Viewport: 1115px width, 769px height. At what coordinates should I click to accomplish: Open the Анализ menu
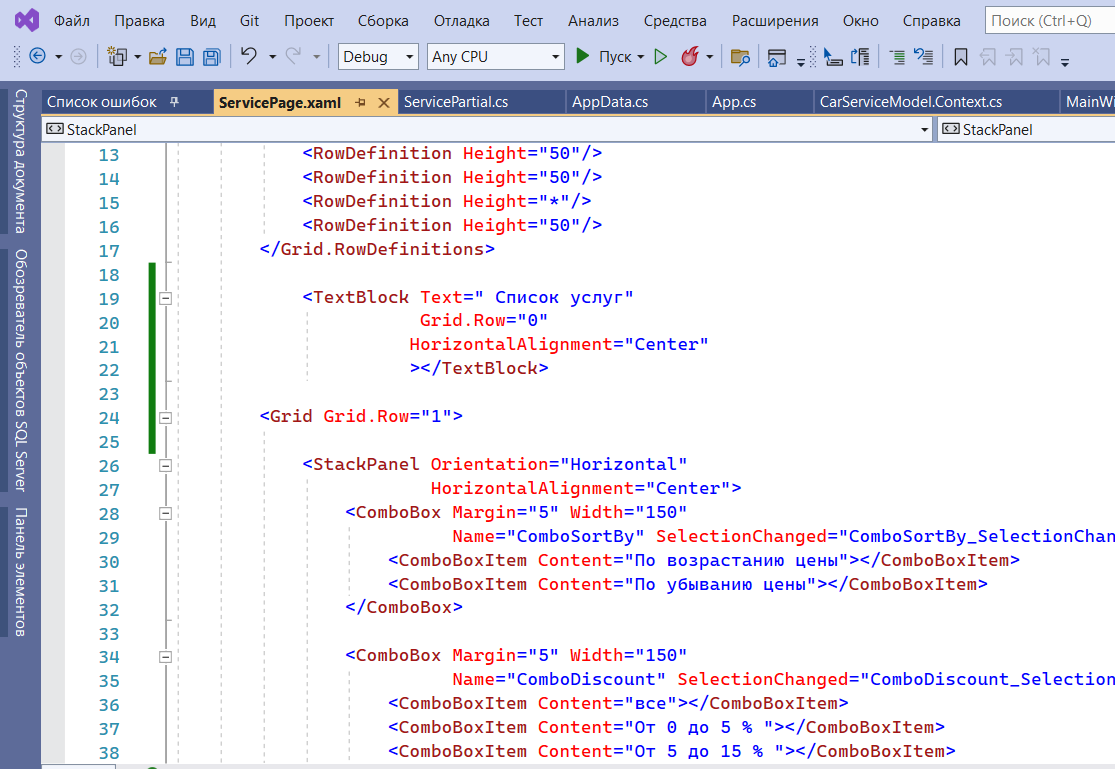(x=594, y=21)
